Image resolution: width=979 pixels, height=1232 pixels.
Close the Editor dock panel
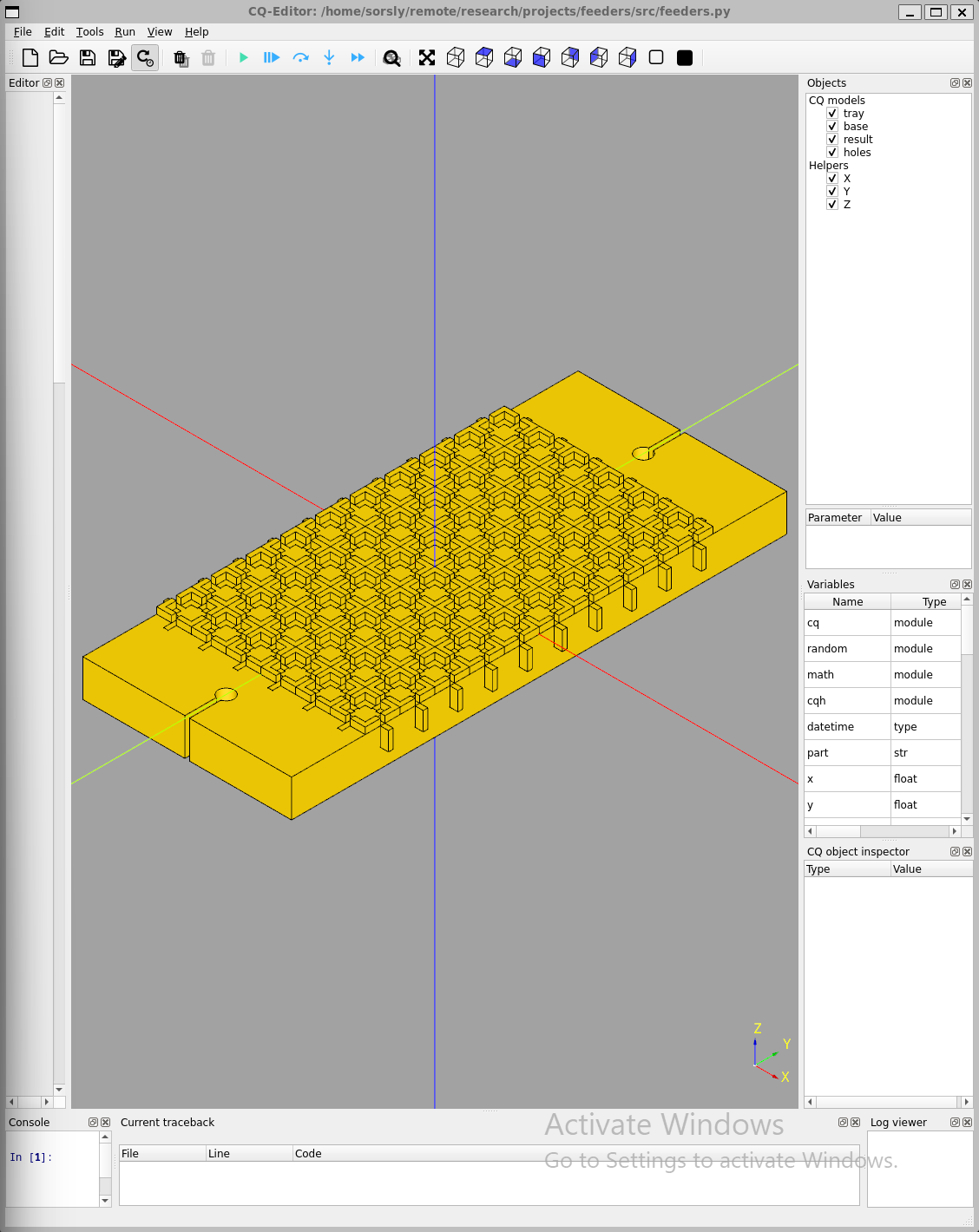point(60,83)
